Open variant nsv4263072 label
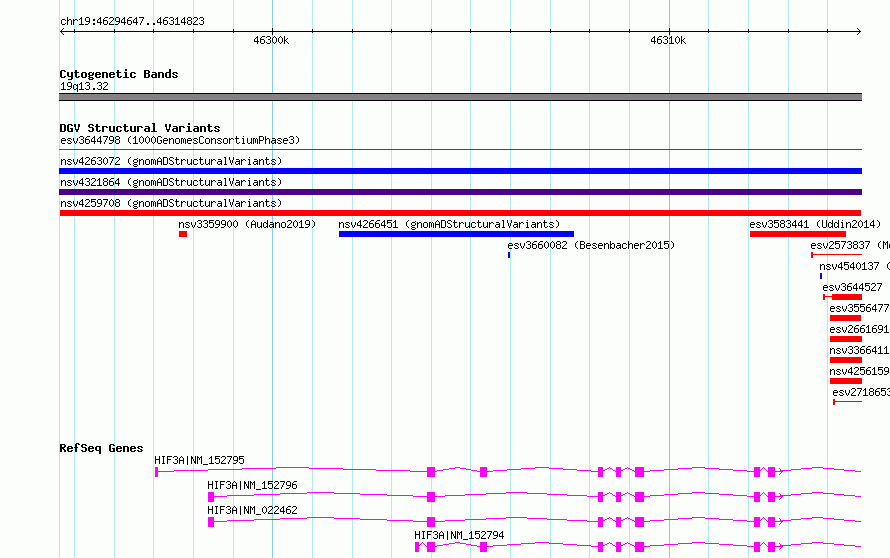 (x=171, y=161)
